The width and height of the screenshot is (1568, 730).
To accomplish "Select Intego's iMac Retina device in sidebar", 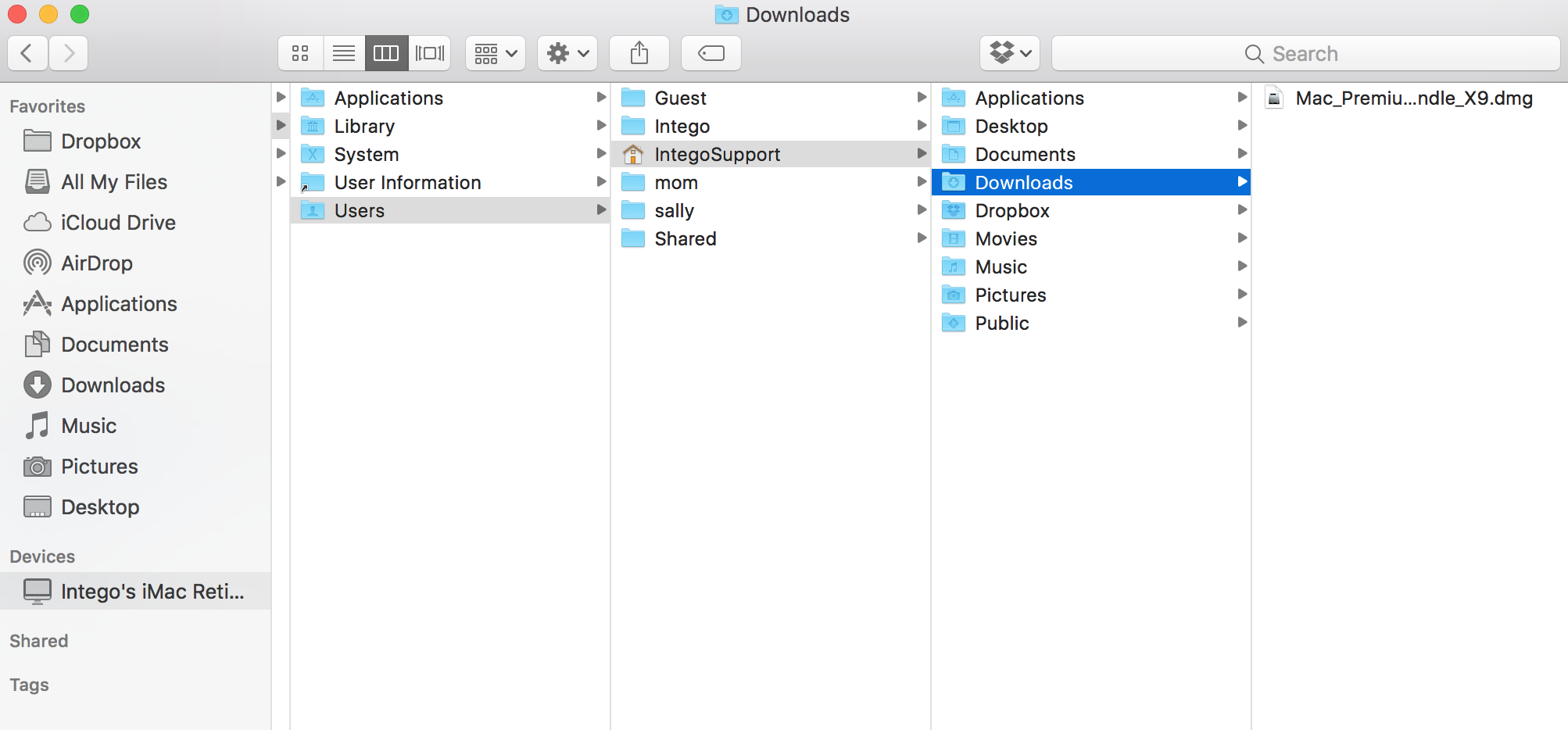I will 135,592.
